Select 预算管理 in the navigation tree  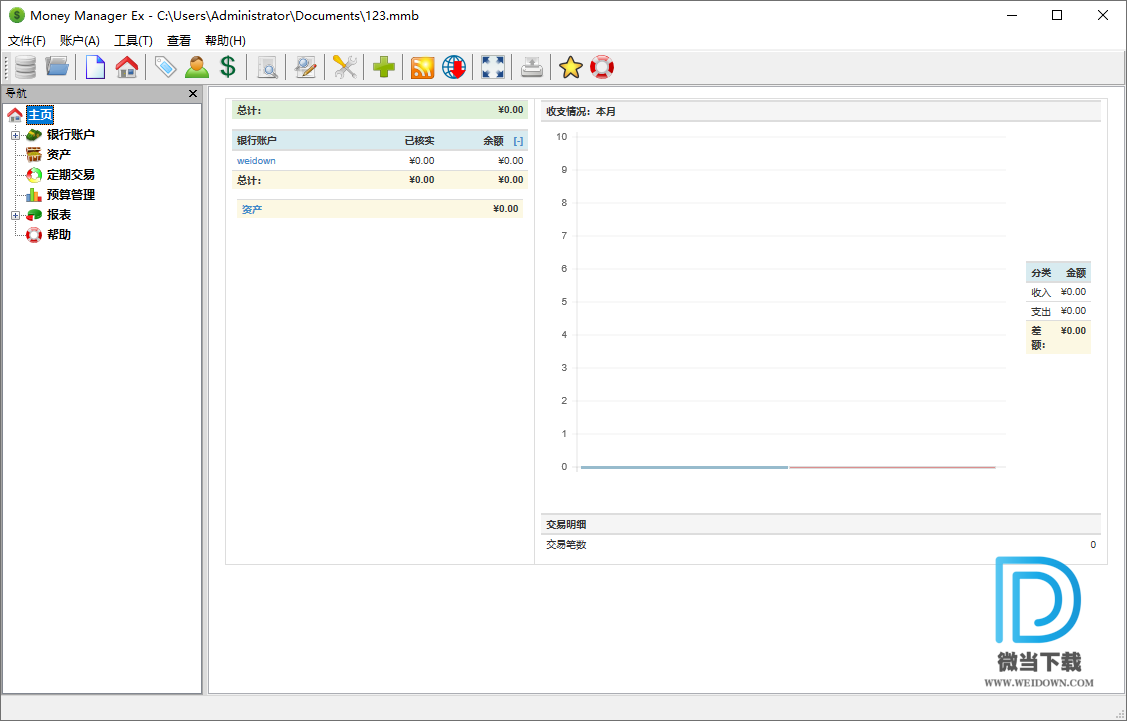click(70, 195)
